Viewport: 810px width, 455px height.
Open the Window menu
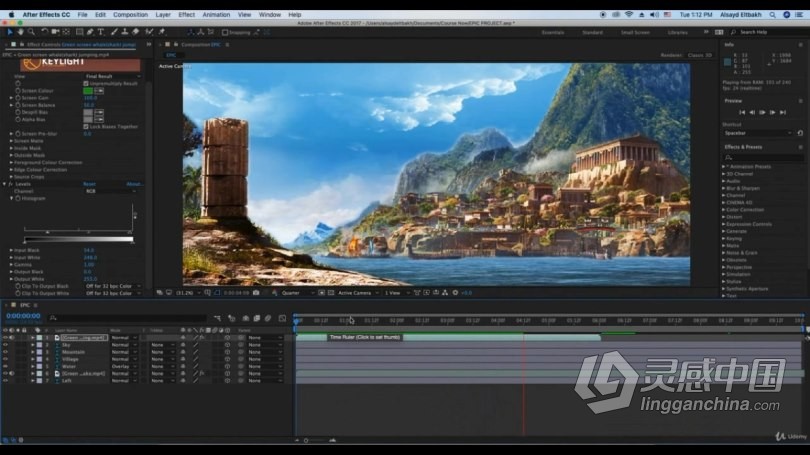270,15
